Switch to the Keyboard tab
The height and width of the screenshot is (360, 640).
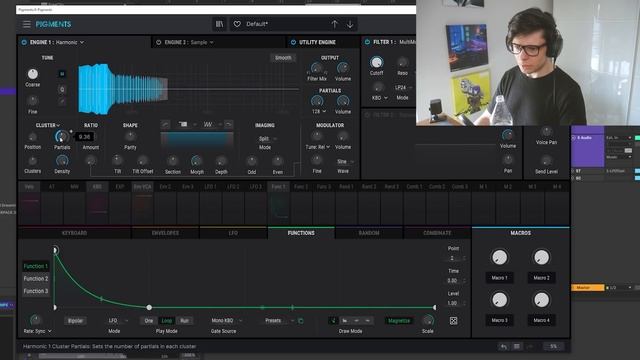coord(74,233)
